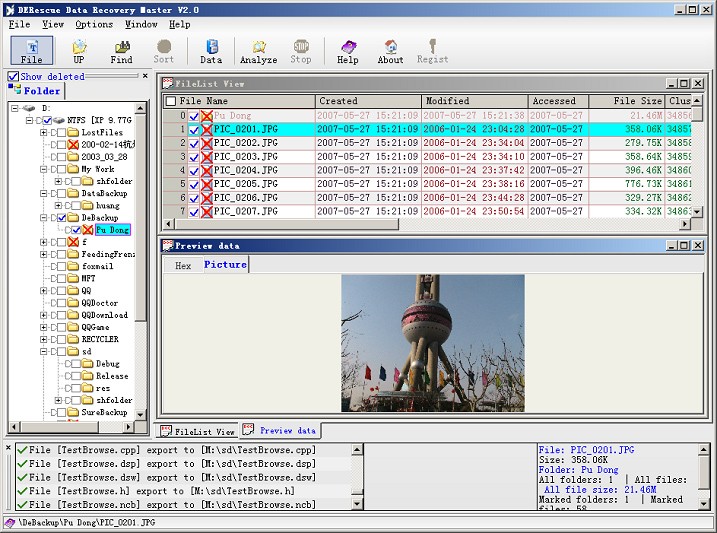Uncheck the PIC_0201.JPG checkbox

194,130
